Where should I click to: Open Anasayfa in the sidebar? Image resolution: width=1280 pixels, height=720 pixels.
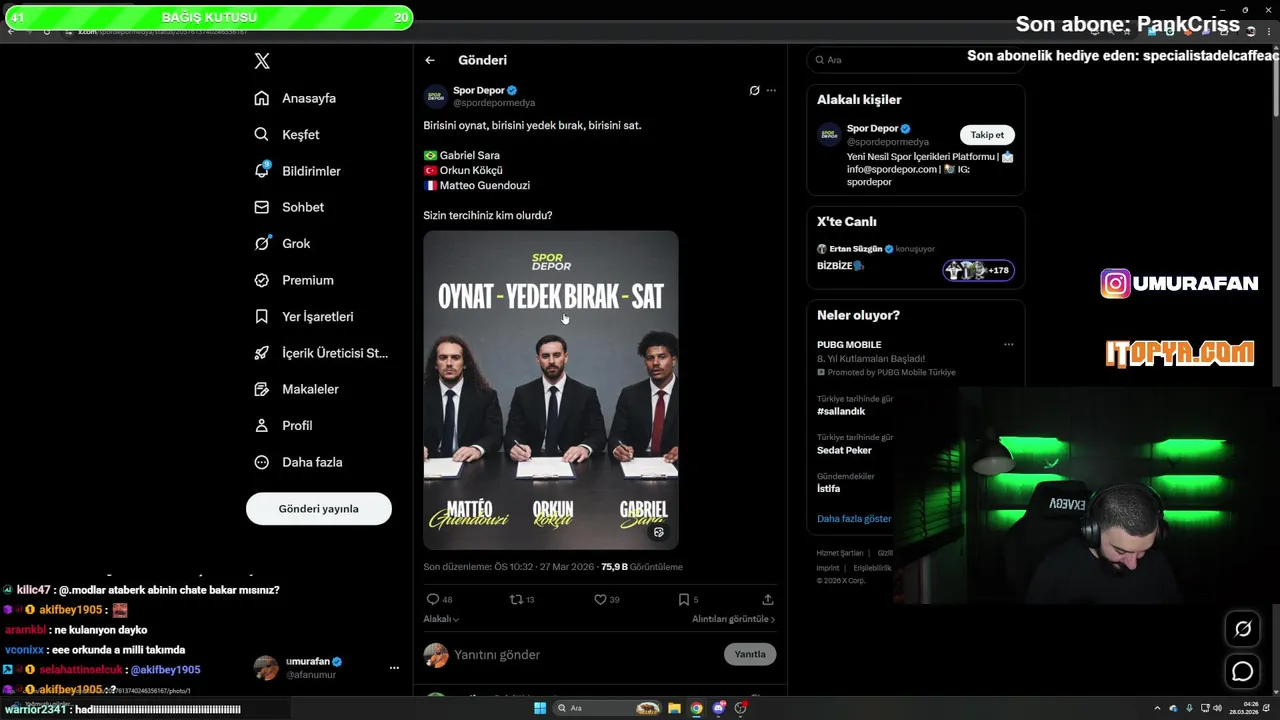click(295, 98)
